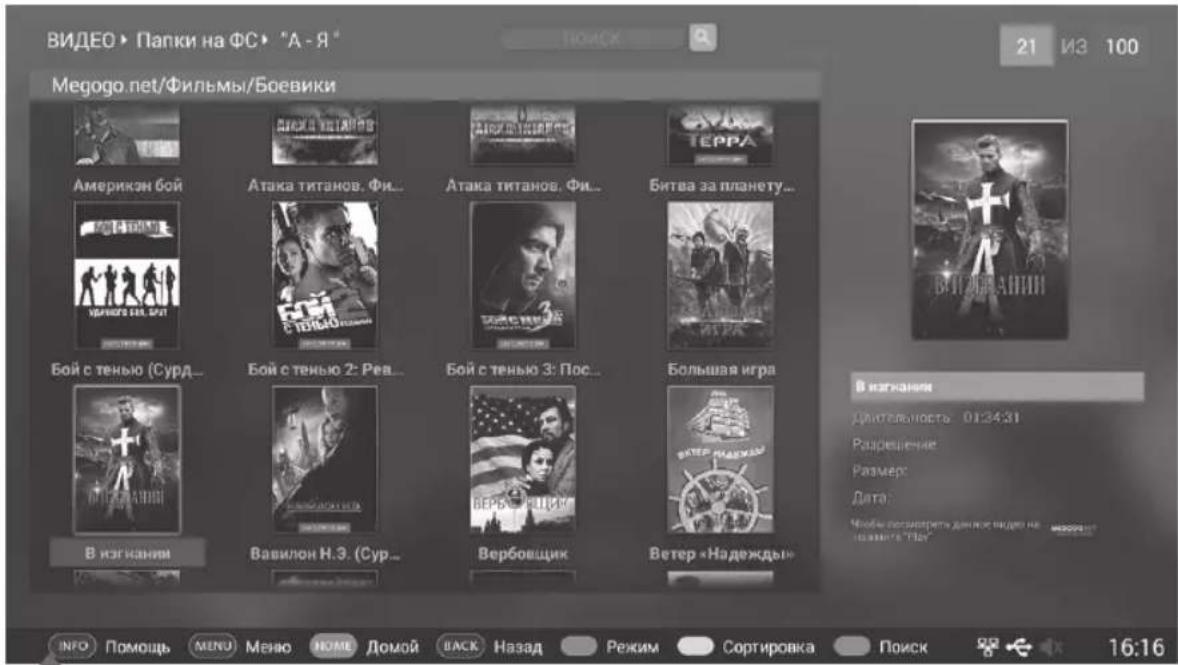The height and width of the screenshot is (665, 1178).
Task: Click the total count 100
Action: [1121, 47]
